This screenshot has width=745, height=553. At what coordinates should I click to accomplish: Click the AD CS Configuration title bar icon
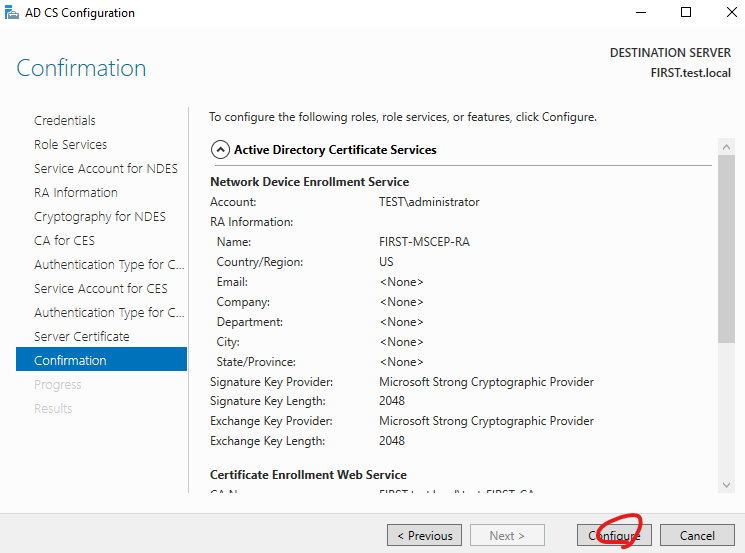click(x=11, y=12)
